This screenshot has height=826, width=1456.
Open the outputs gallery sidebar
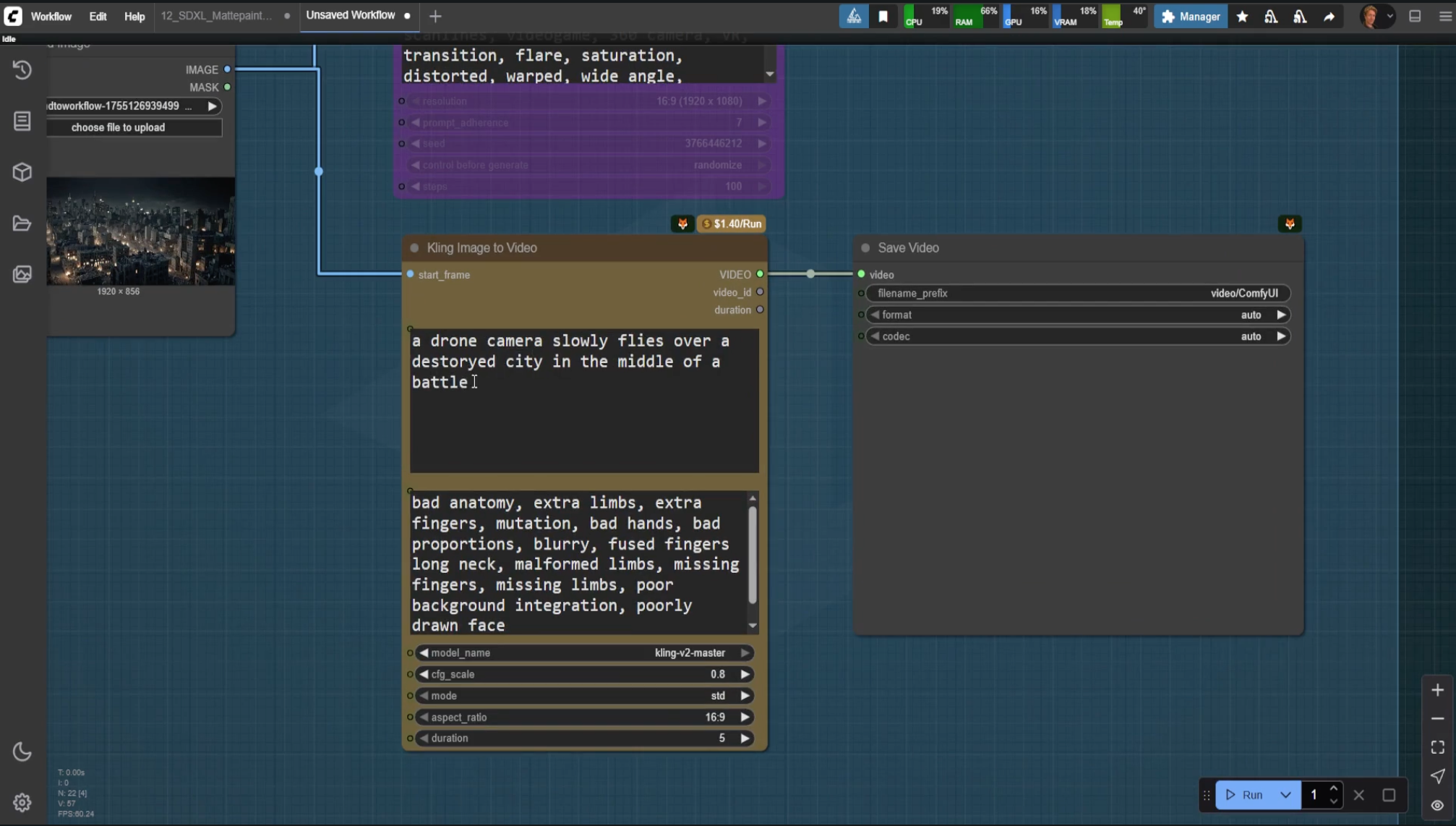22,275
